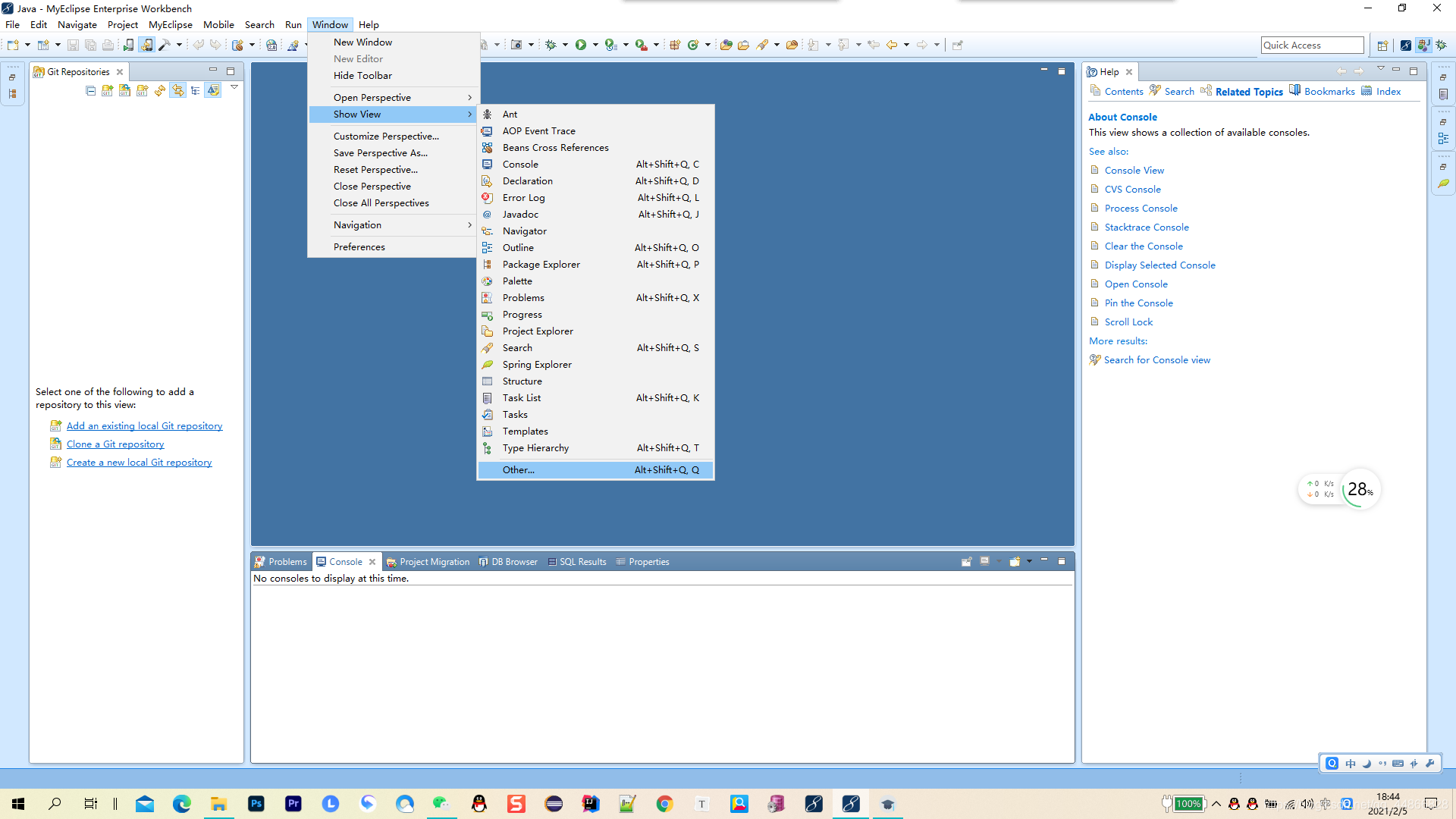
Task: Toggle the highlighted mobile sync toolbar button
Action: point(146,45)
